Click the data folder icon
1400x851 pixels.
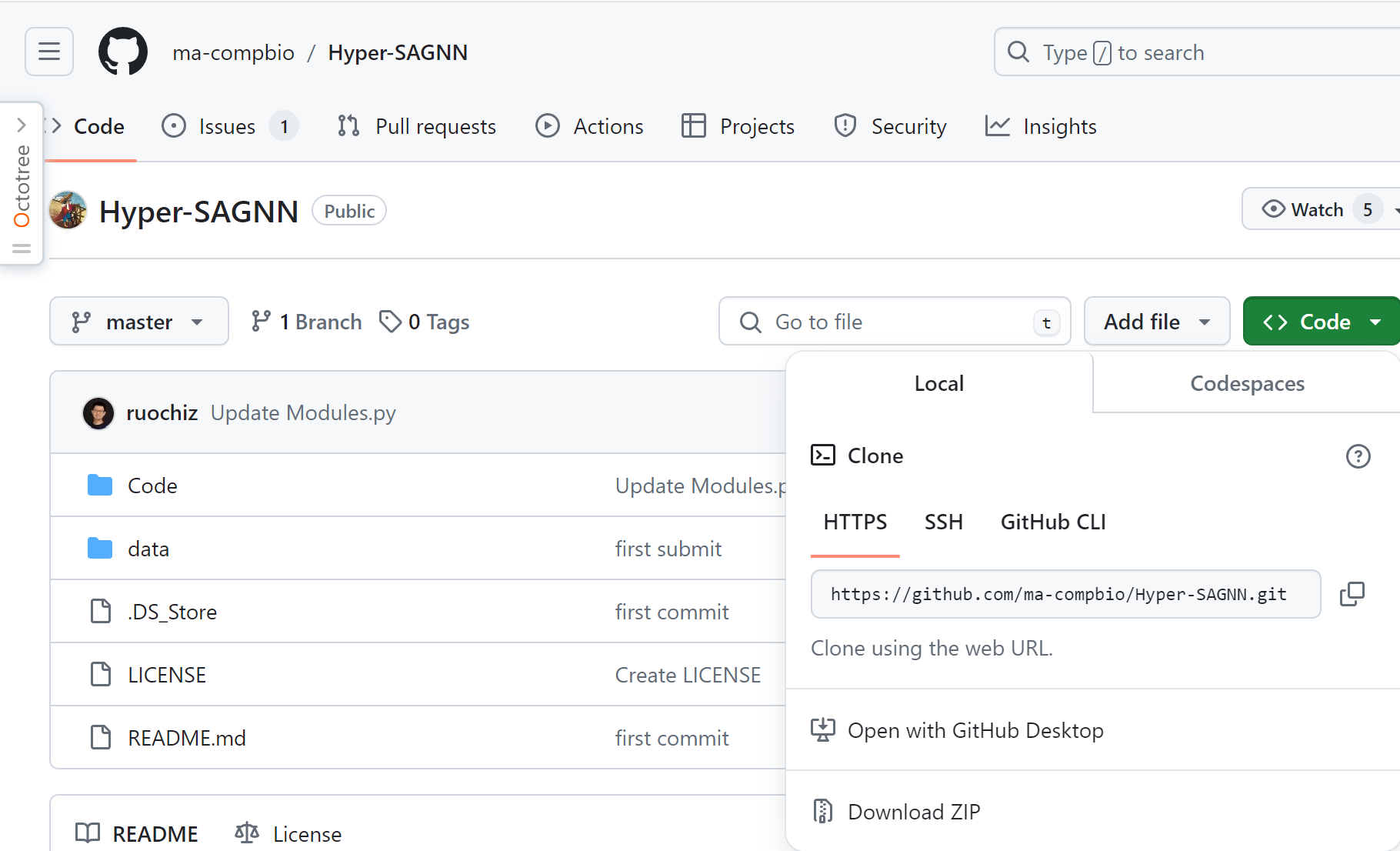pyautogui.click(x=100, y=549)
